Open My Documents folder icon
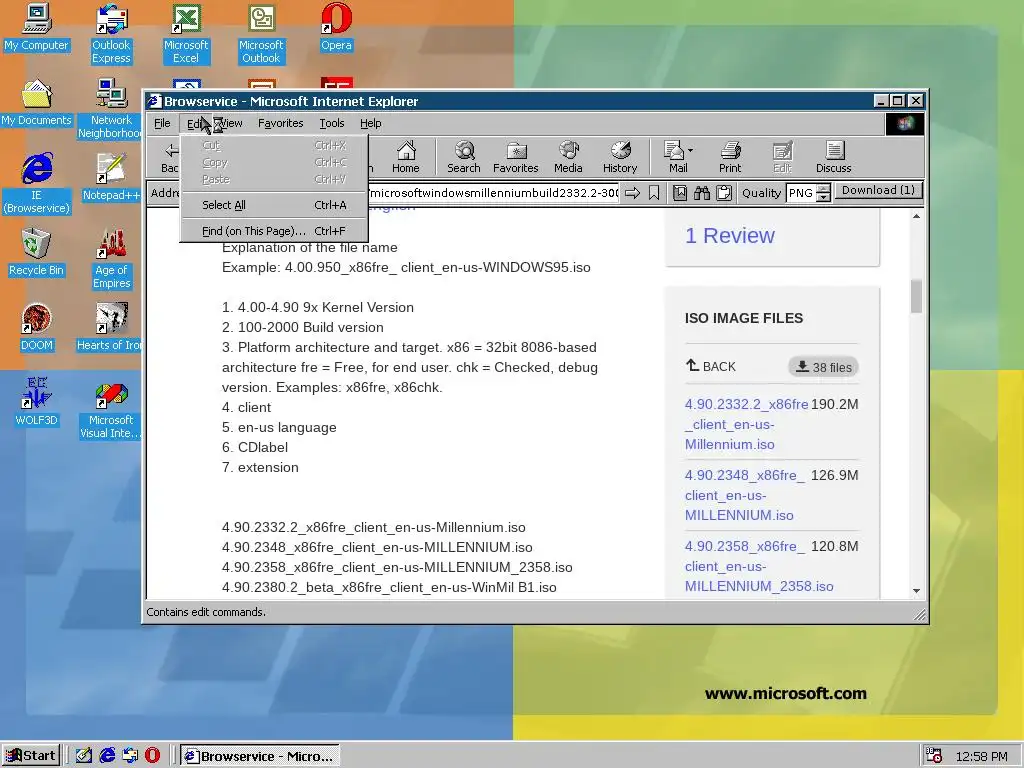 pos(37,103)
